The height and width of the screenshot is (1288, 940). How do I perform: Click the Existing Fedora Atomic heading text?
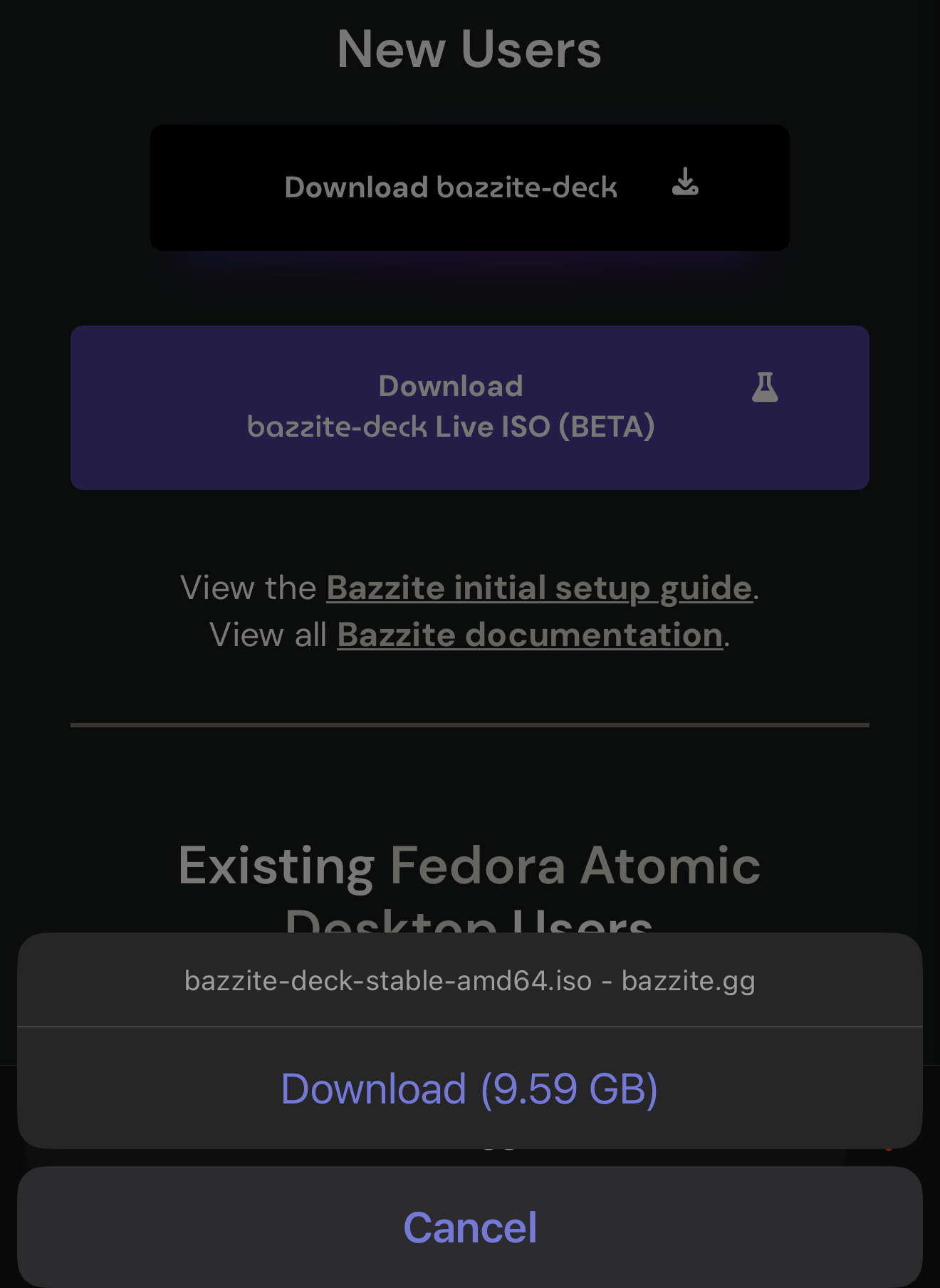click(469, 866)
